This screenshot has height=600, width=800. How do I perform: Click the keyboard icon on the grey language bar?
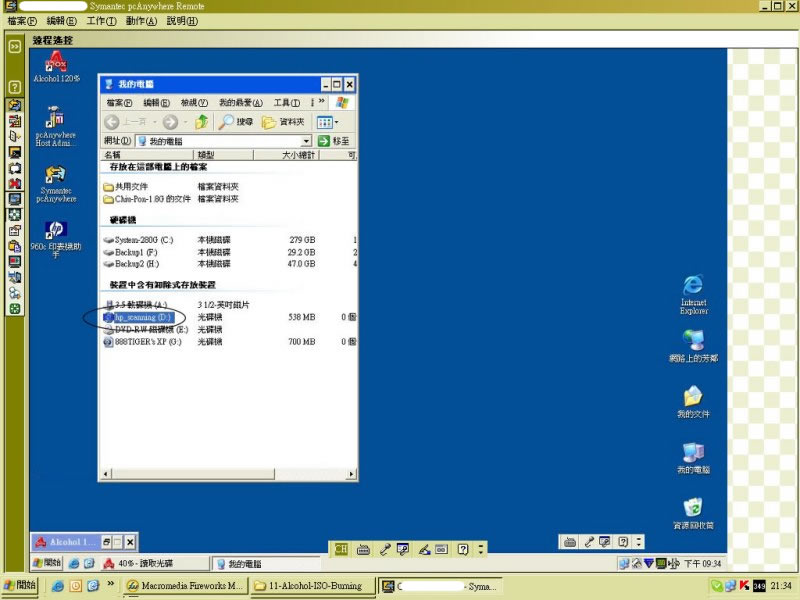[x=570, y=542]
